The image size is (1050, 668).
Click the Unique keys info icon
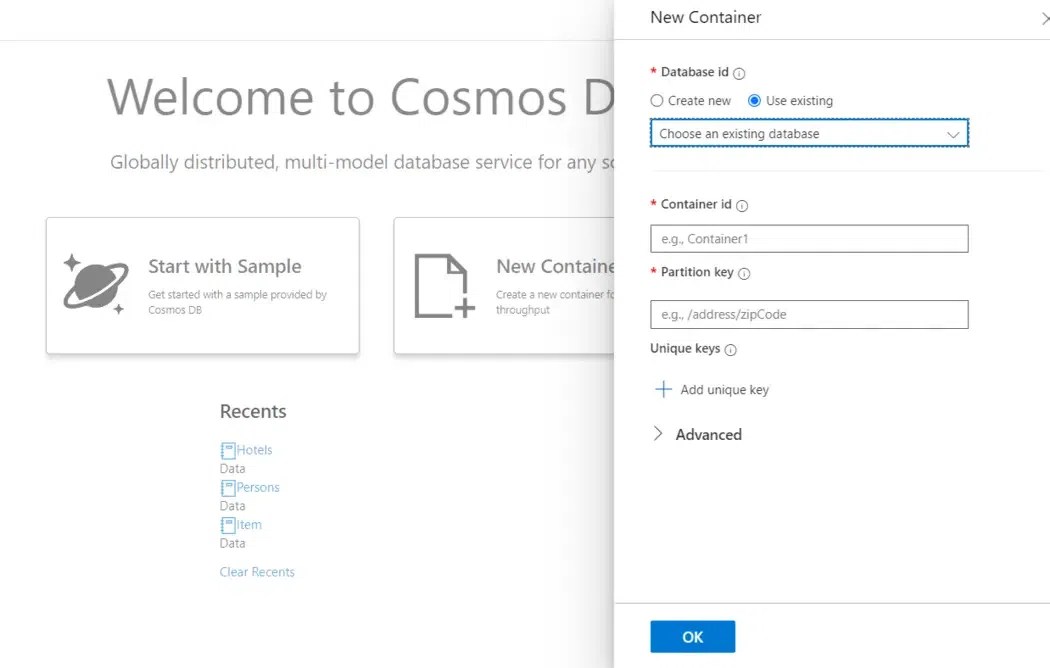click(730, 349)
